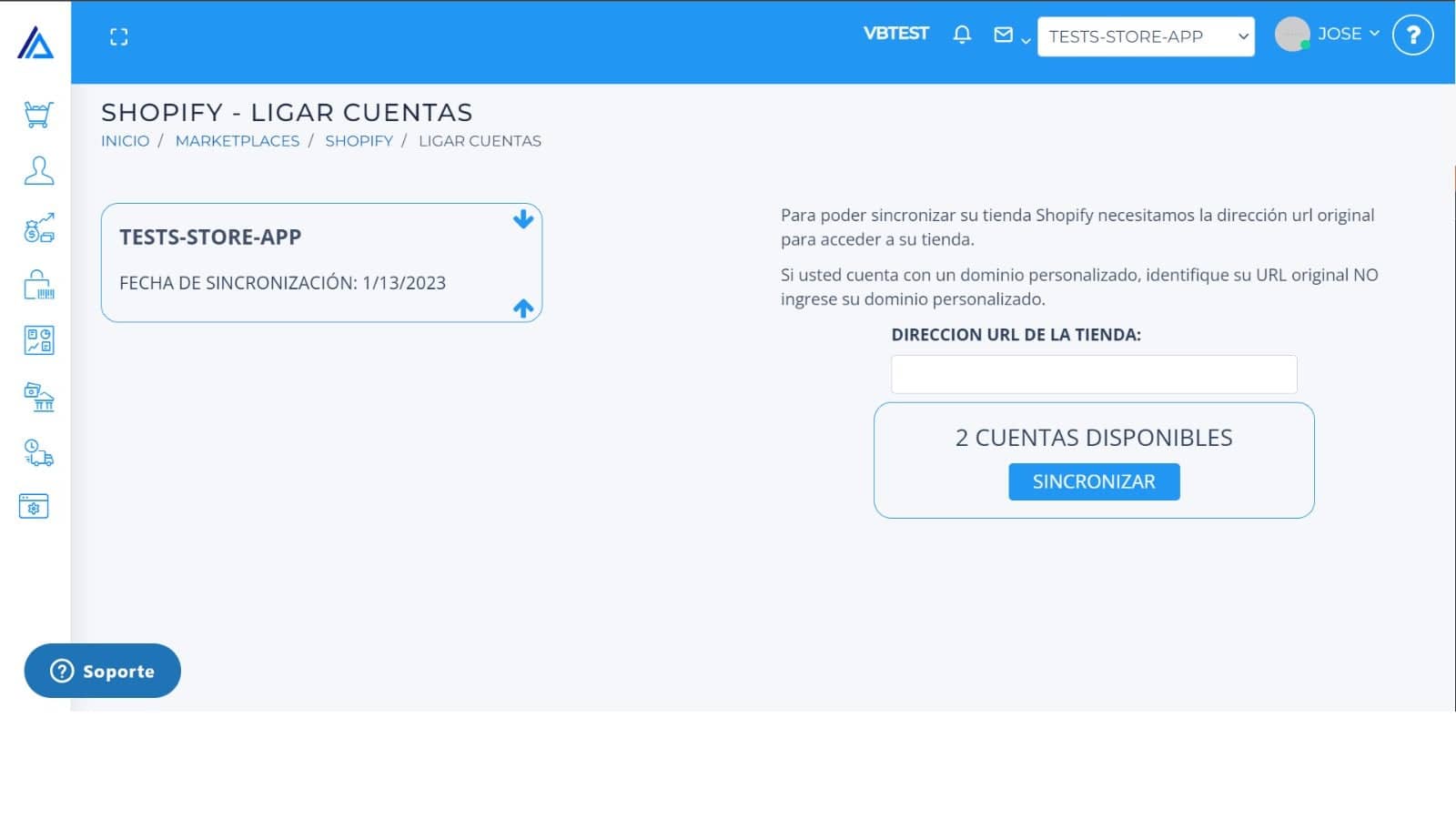This screenshot has width=1456, height=819.
Task: Click the shopping cart sidebar icon
Action: [38, 115]
